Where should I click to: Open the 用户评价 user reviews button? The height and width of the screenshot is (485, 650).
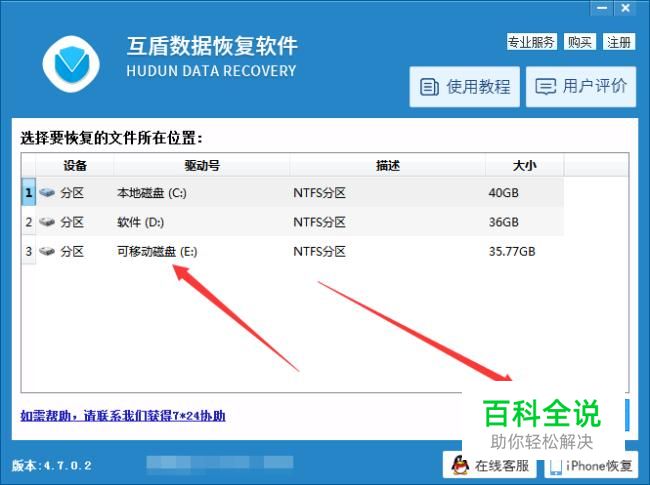[581, 87]
